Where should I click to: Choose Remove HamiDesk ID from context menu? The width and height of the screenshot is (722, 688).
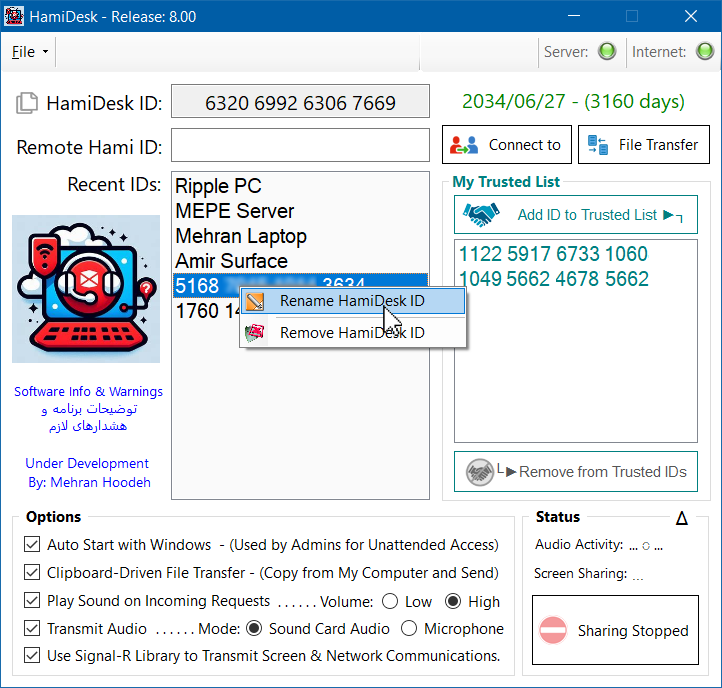pyautogui.click(x=352, y=332)
